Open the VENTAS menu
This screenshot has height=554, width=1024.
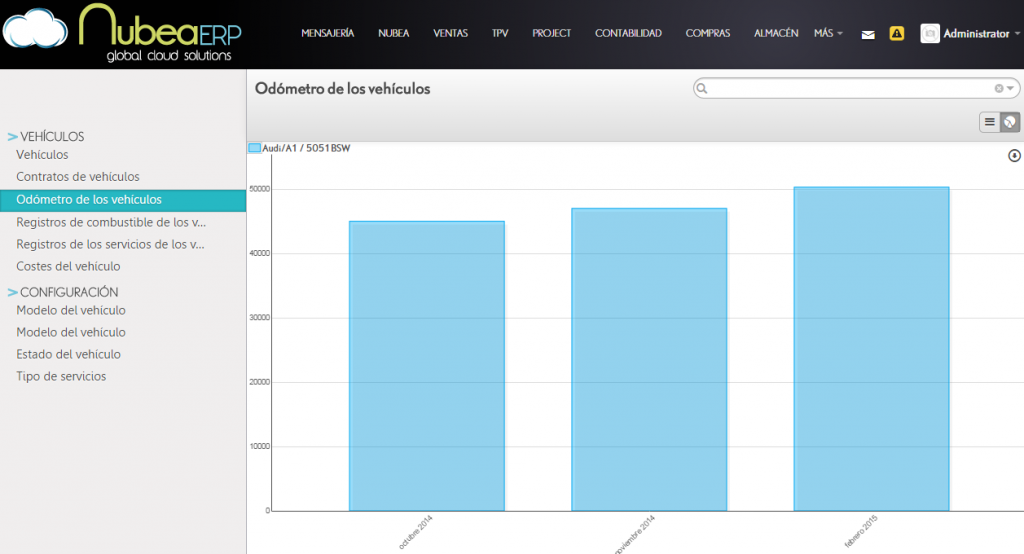click(451, 33)
